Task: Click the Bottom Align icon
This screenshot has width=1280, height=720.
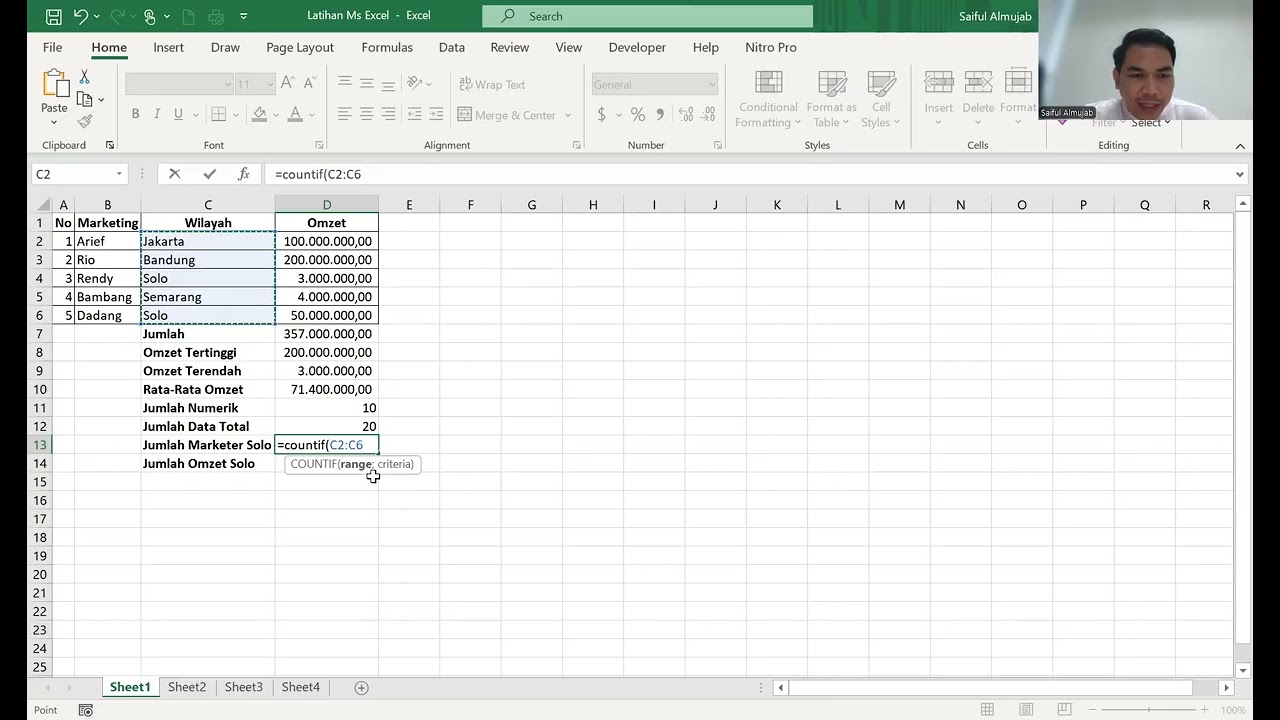Action: pyautogui.click(x=388, y=83)
